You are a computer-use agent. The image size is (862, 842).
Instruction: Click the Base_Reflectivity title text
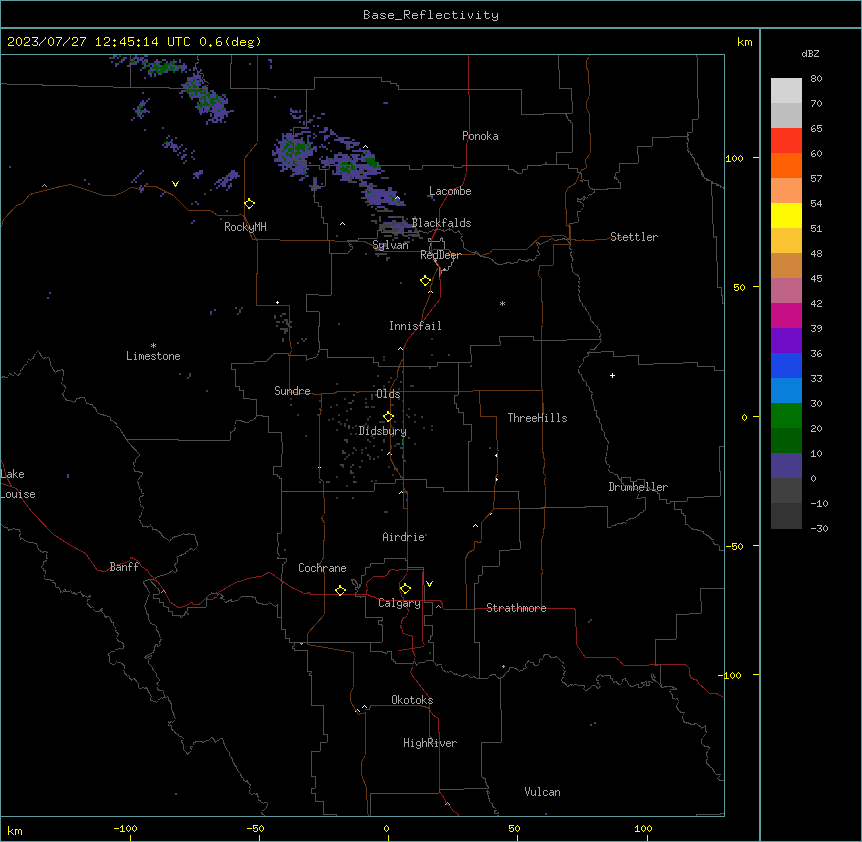[x=431, y=15]
